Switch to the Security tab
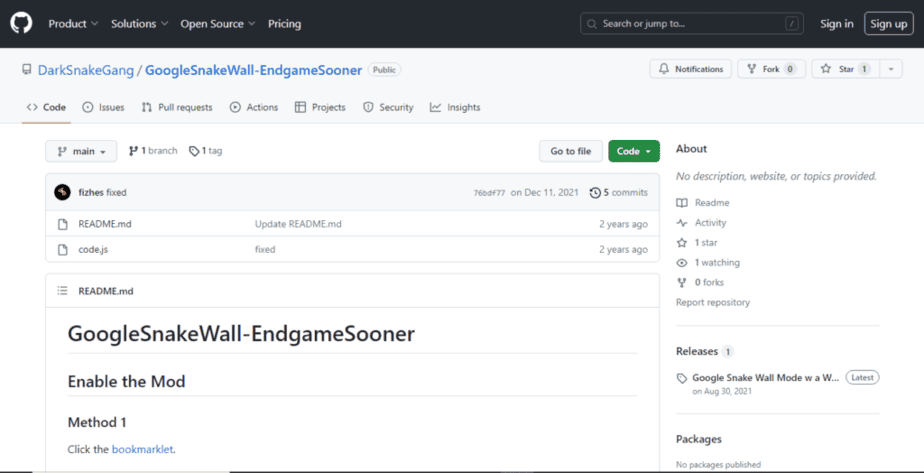924x473 pixels. (388, 107)
